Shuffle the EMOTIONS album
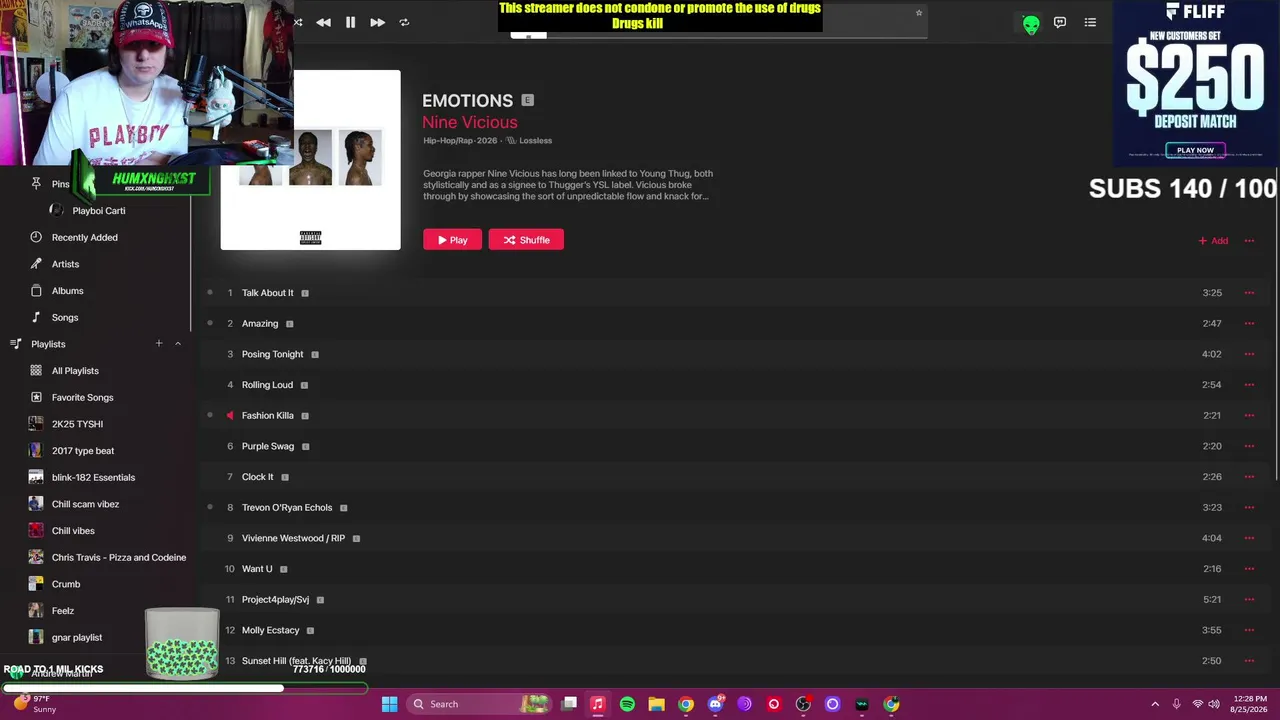This screenshot has height=720, width=1280. 526,240
